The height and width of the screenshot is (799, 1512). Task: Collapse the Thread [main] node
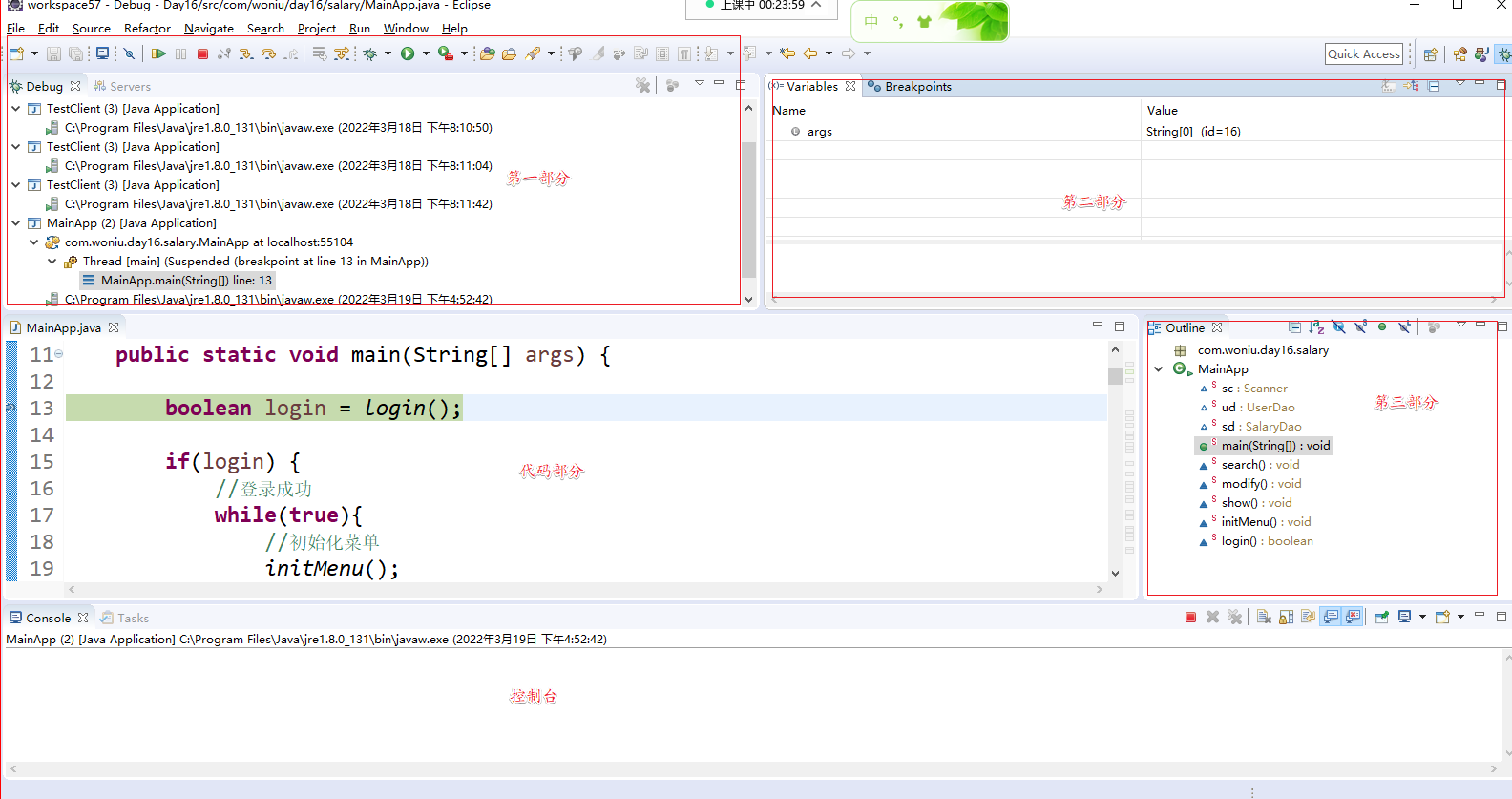pyautogui.click(x=52, y=261)
